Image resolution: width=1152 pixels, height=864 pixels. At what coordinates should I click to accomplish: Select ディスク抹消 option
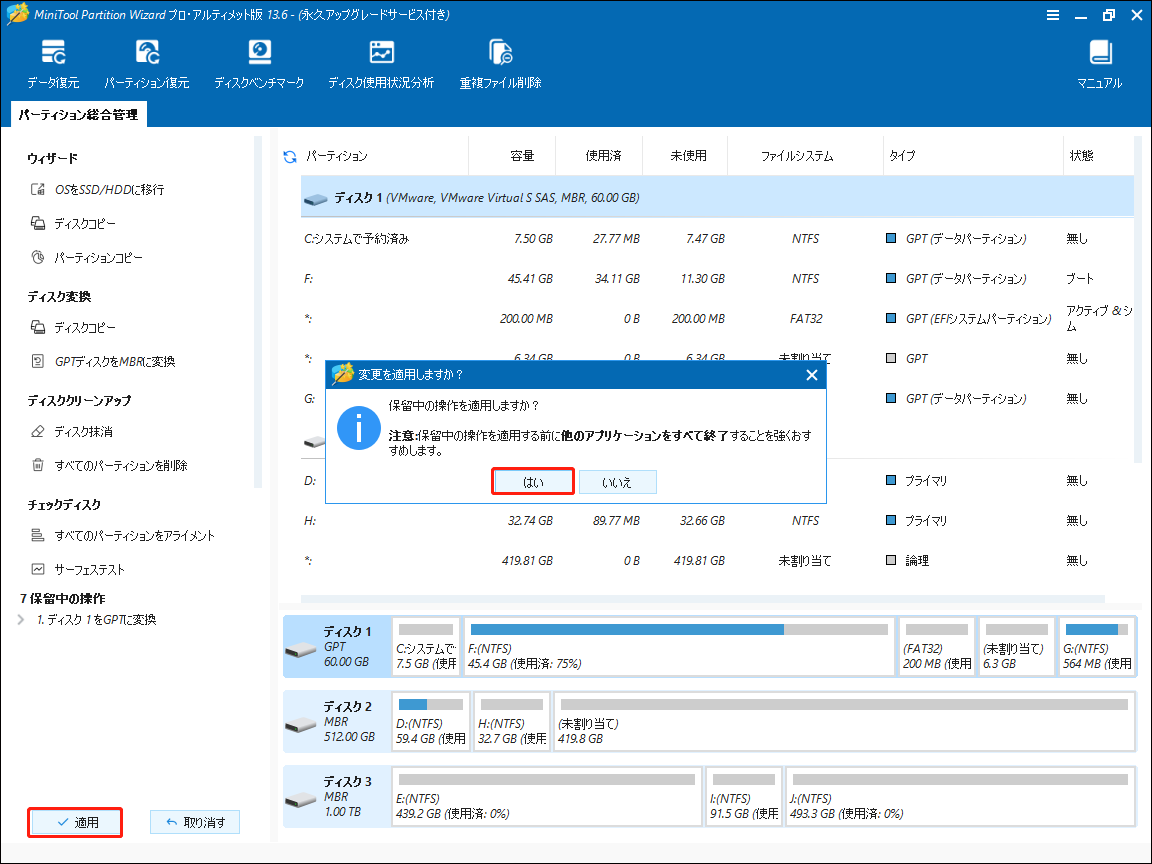pyautogui.click(x=71, y=431)
